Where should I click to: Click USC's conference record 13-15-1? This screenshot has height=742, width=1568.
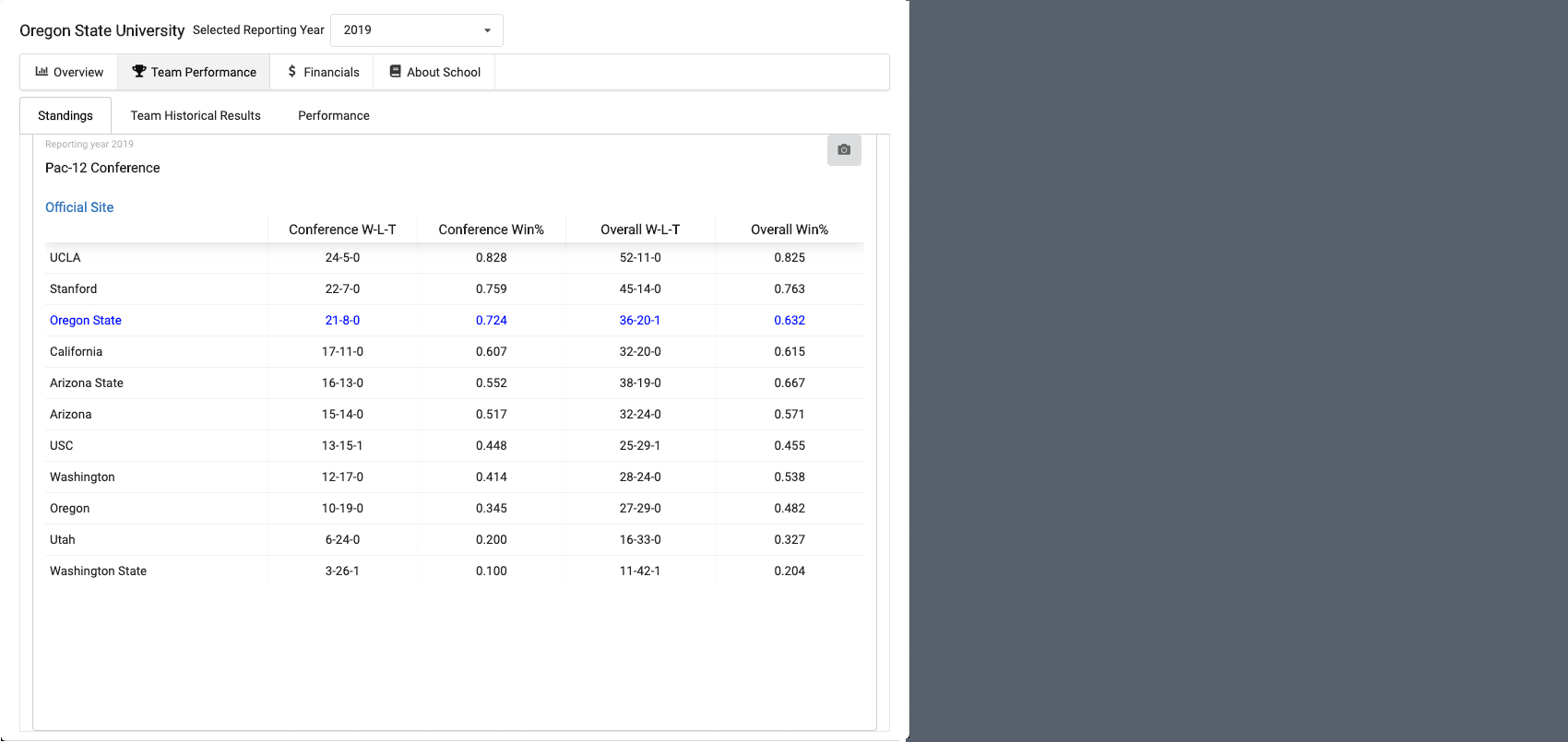click(342, 445)
